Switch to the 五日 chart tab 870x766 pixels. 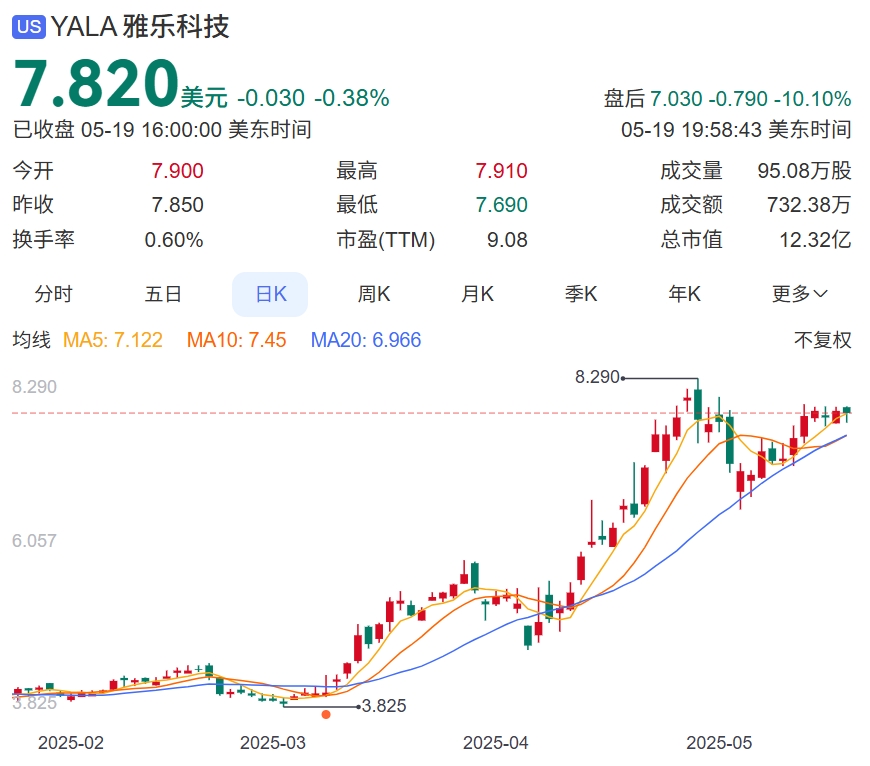click(x=165, y=293)
